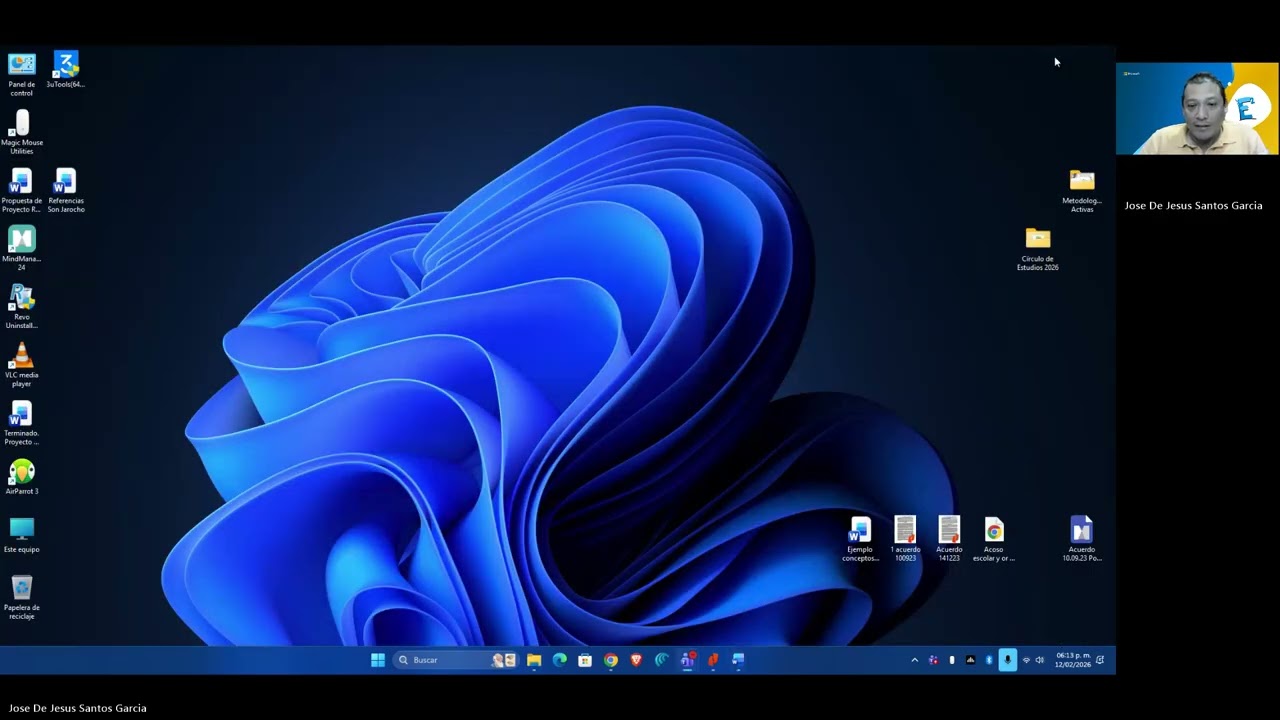1280x720 pixels.
Task: Open the Terminado Proyecto Word file
Action: tap(22, 422)
